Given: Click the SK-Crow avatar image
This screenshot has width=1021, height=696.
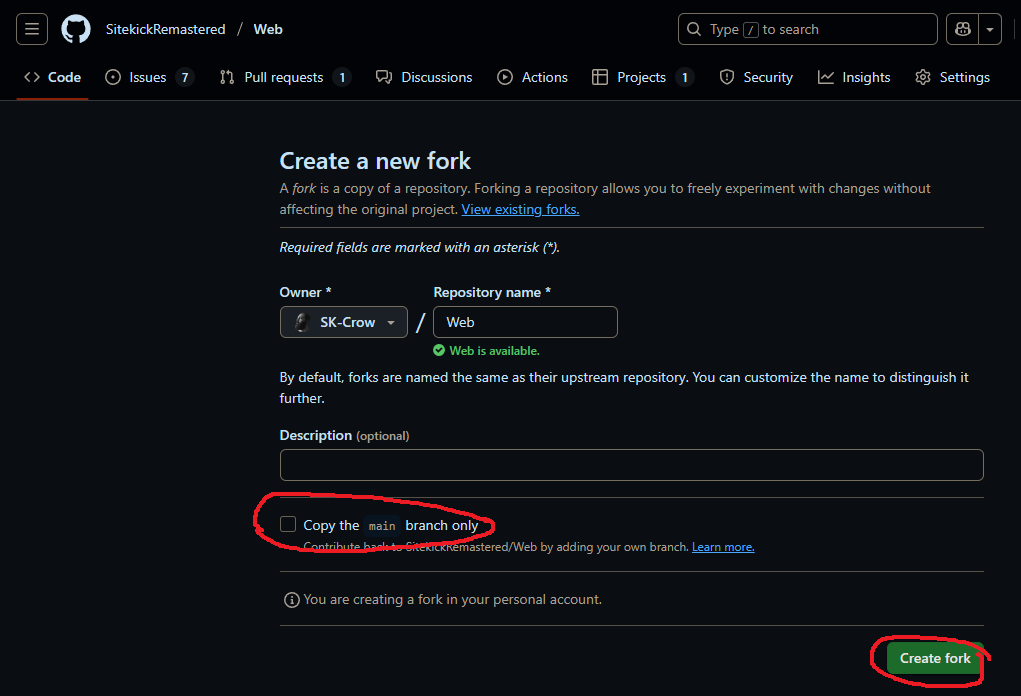Looking at the screenshot, I should tap(301, 322).
